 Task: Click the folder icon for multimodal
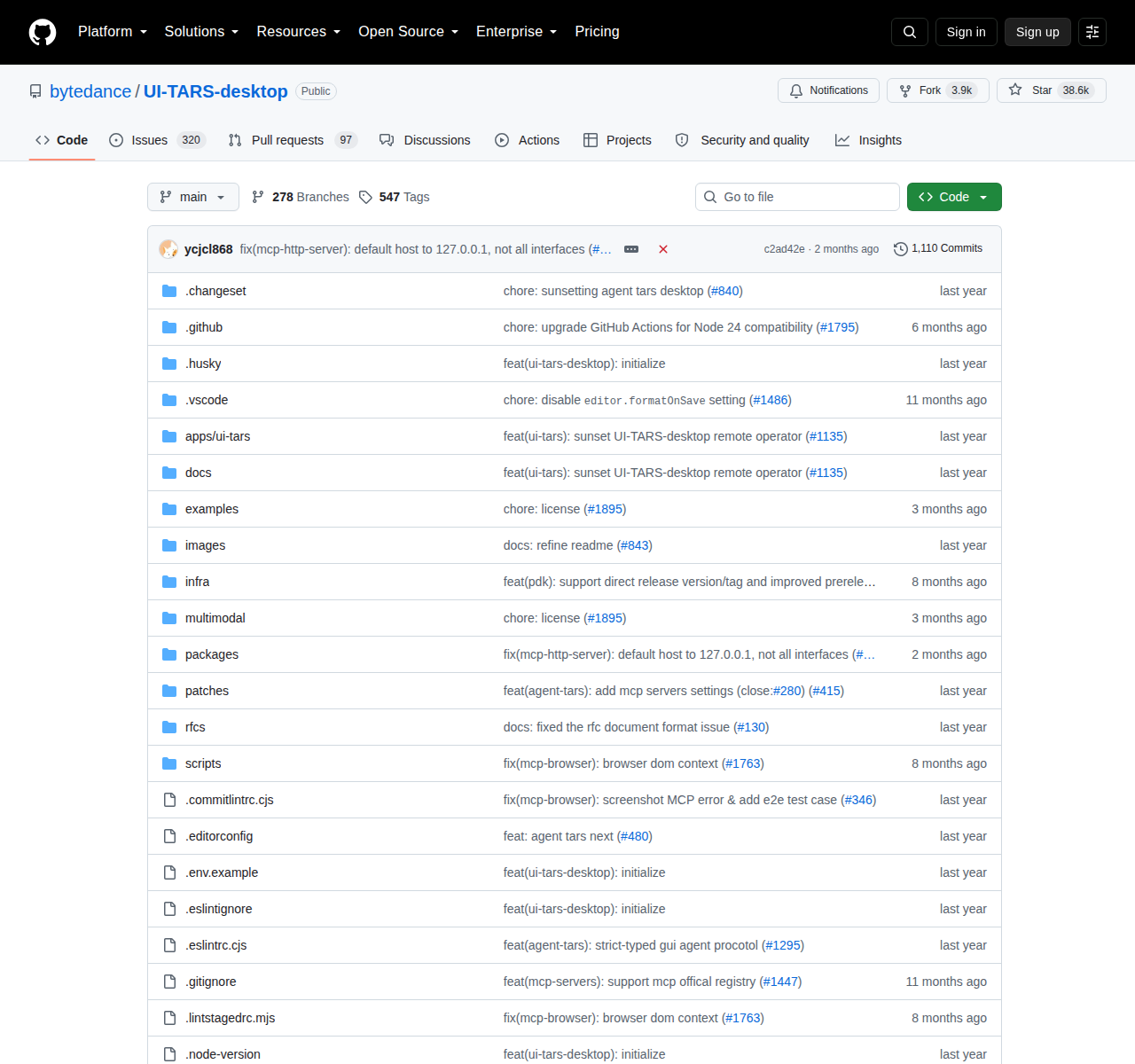tap(169, 618)
